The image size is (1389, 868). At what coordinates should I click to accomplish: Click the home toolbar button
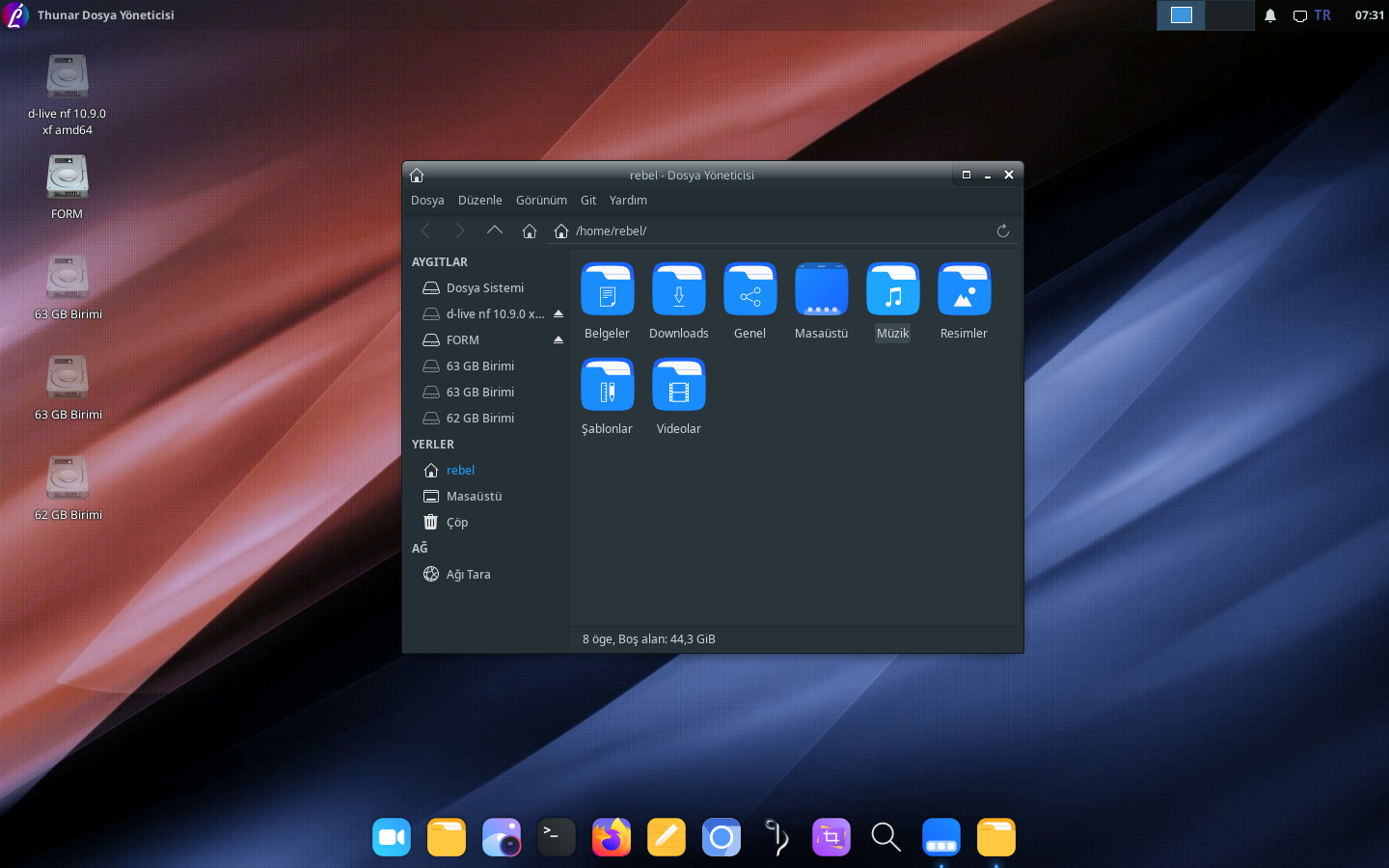coord(530,231)
